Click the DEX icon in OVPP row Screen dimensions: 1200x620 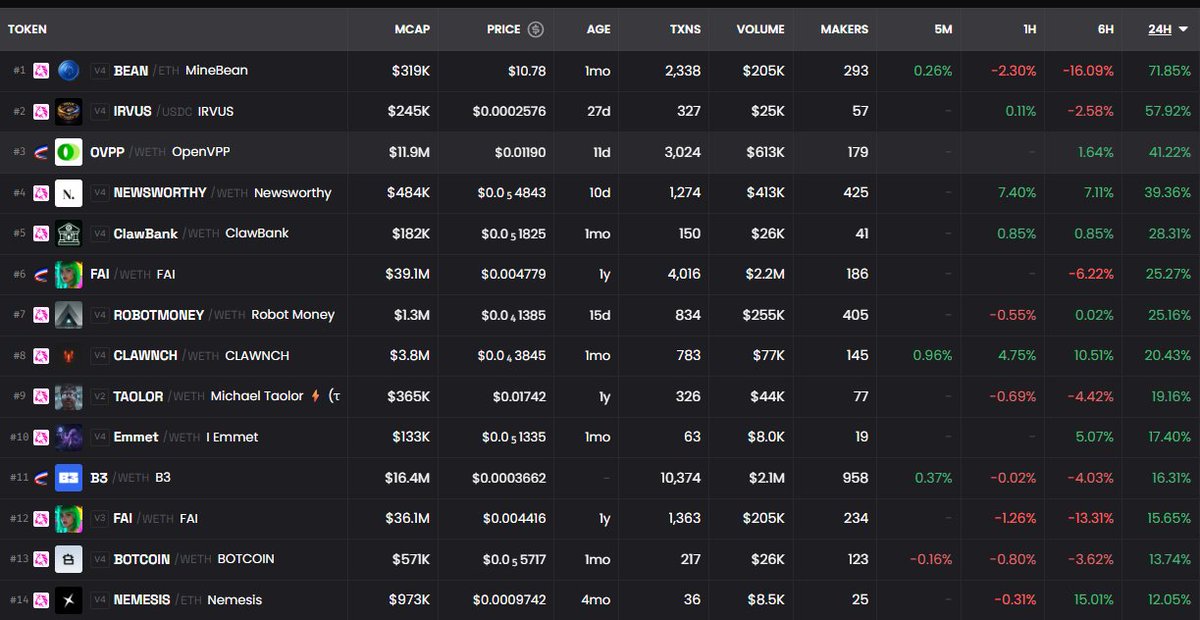[41, 152]
